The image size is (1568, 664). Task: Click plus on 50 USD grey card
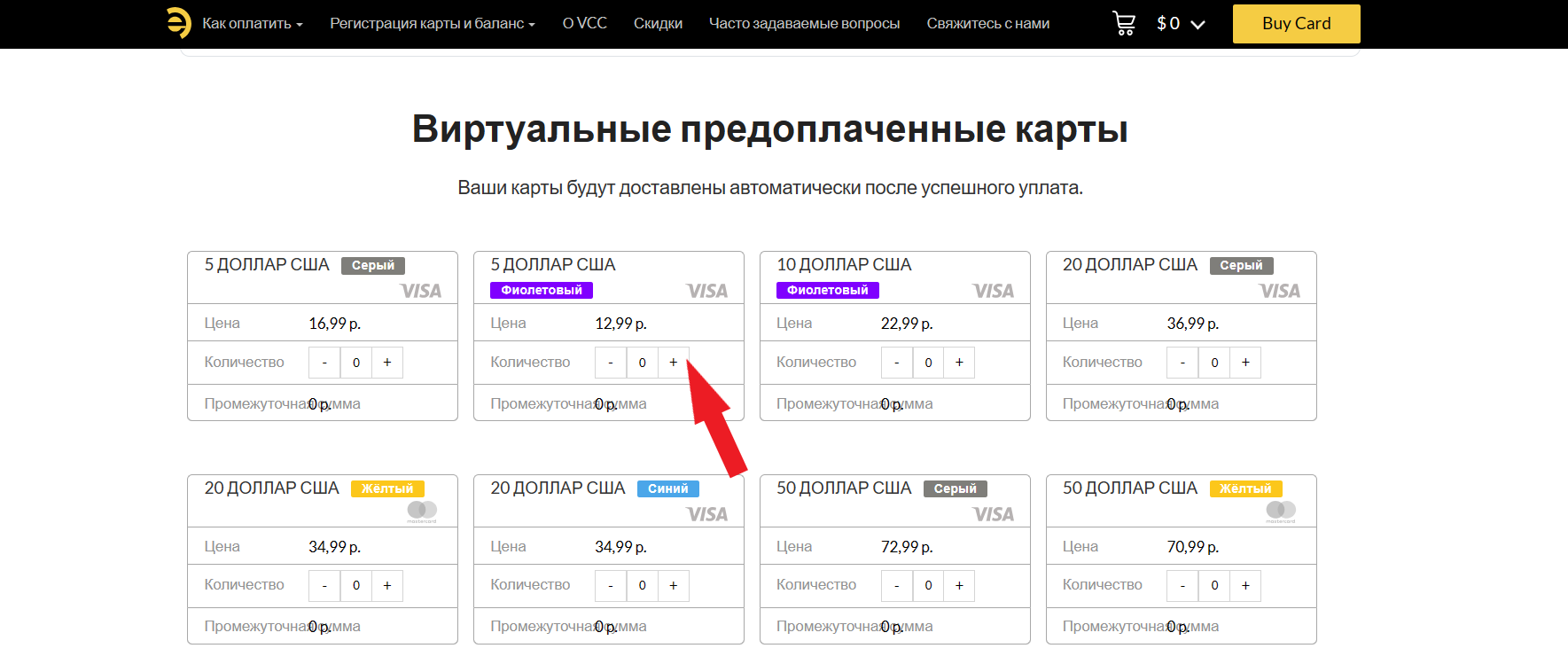click(959, 586)
